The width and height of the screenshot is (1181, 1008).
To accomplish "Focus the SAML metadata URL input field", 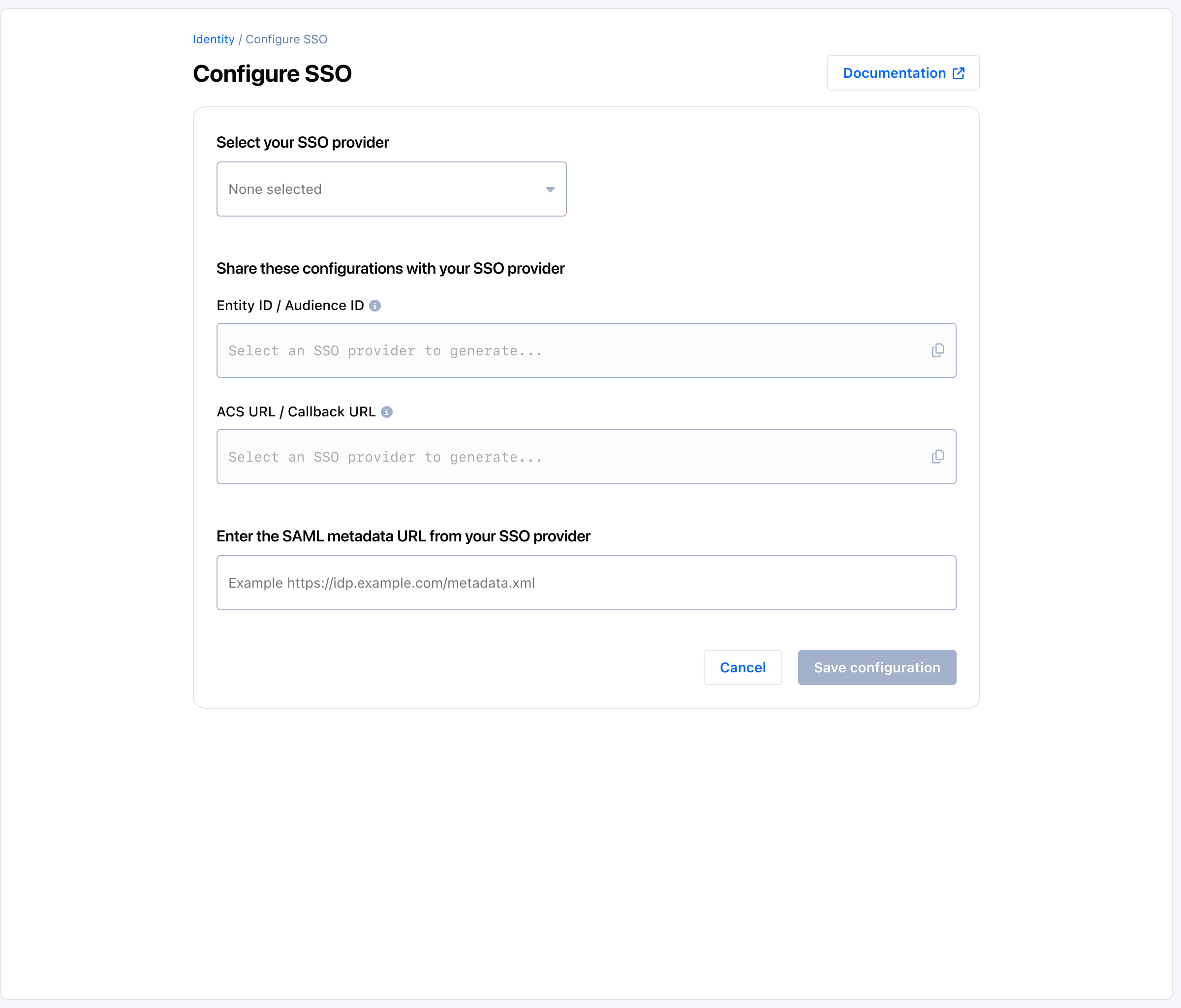I will 586,583.
